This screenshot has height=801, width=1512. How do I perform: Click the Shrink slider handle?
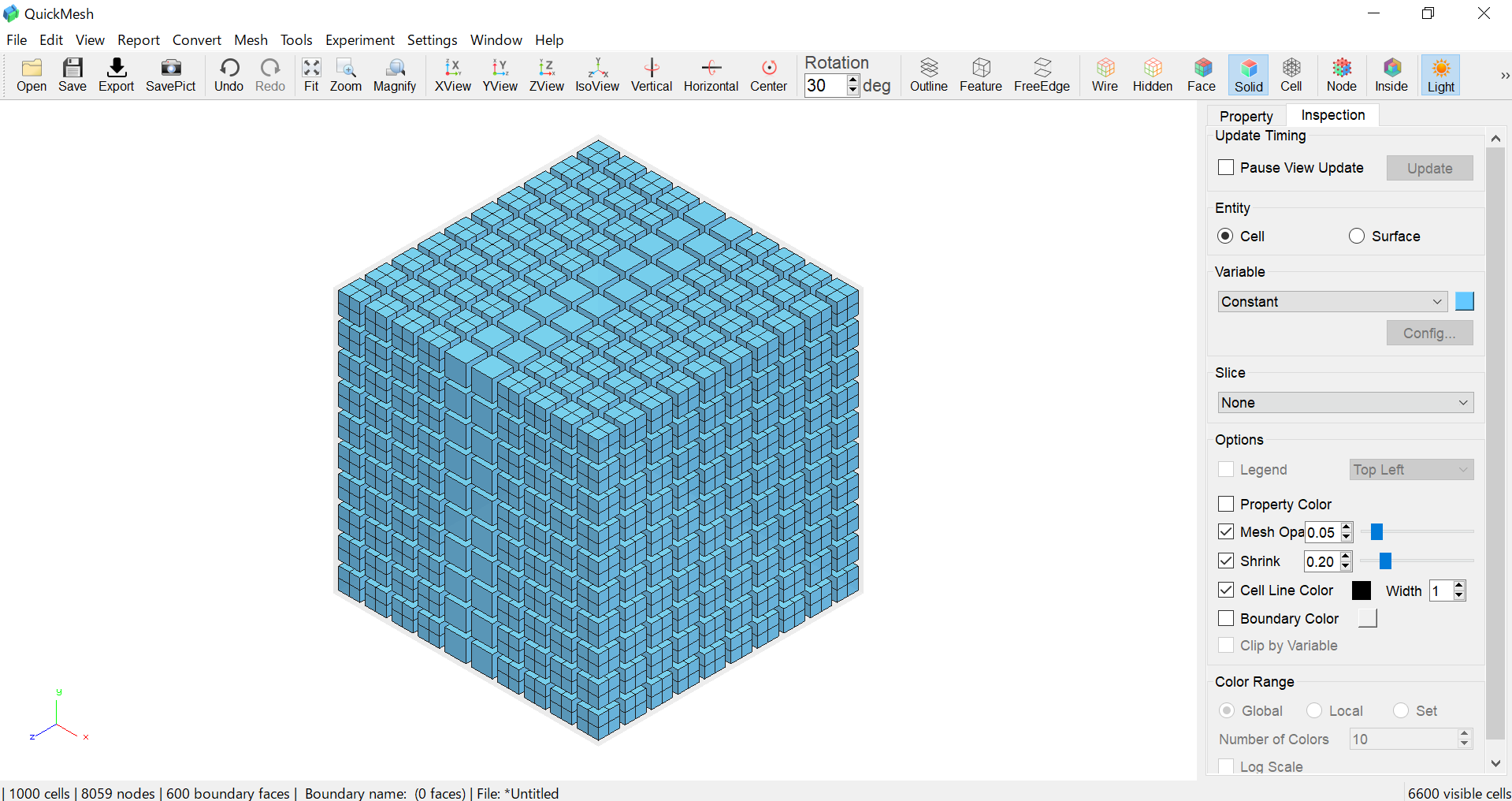[x=1385, y=561]
